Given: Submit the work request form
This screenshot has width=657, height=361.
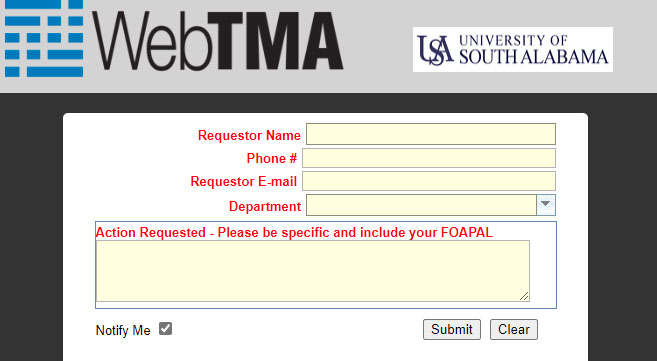Looking at the screenshot, I should [x=452, y=330].
